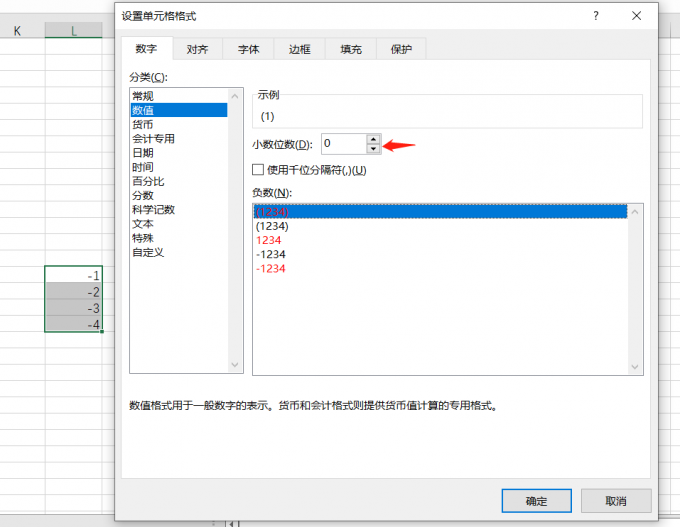Open the 边框 tab
Image resolution: width=680 pixels, height=527 pixels.
[299, 49]
